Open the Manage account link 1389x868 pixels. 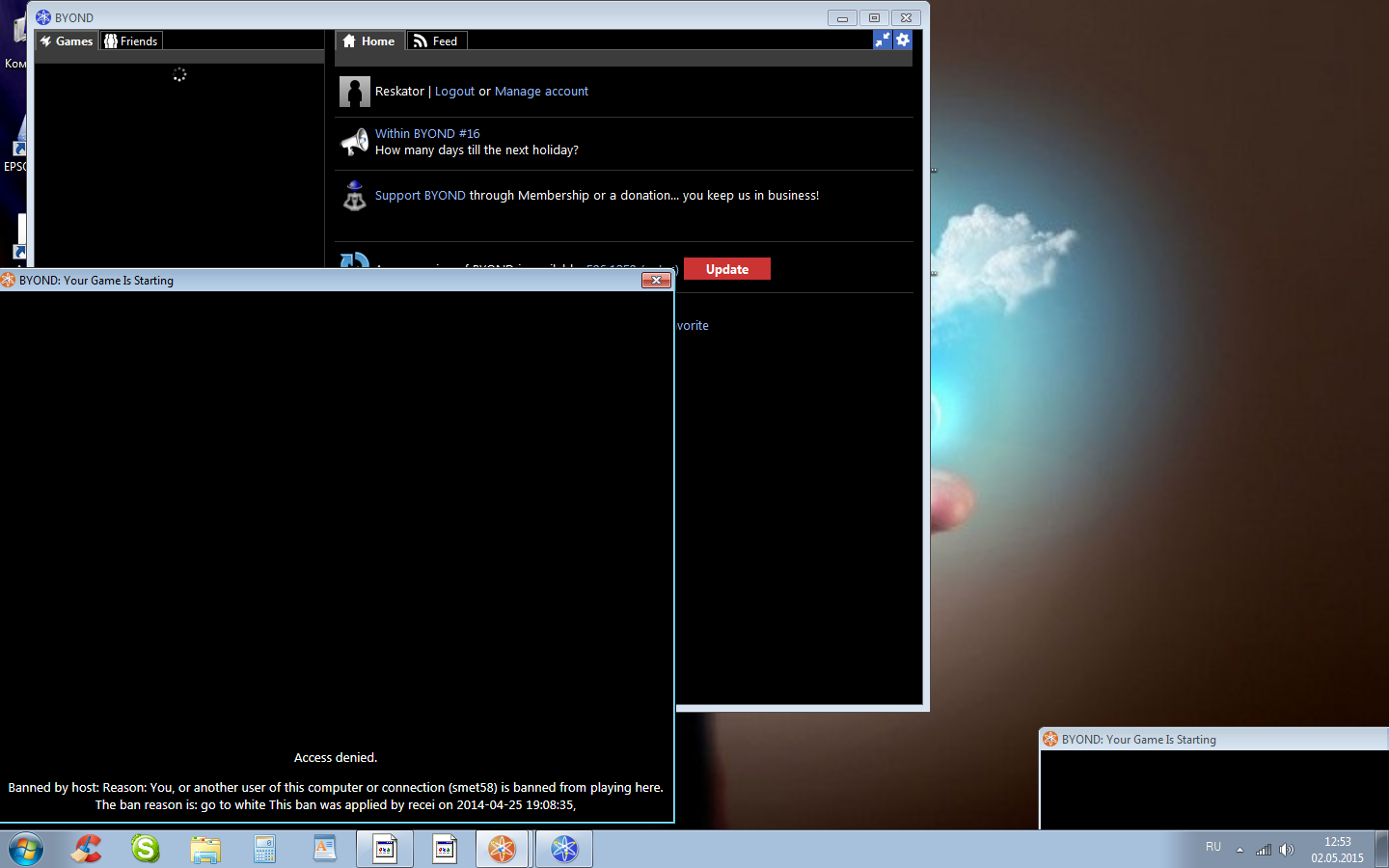pos(541,92)
